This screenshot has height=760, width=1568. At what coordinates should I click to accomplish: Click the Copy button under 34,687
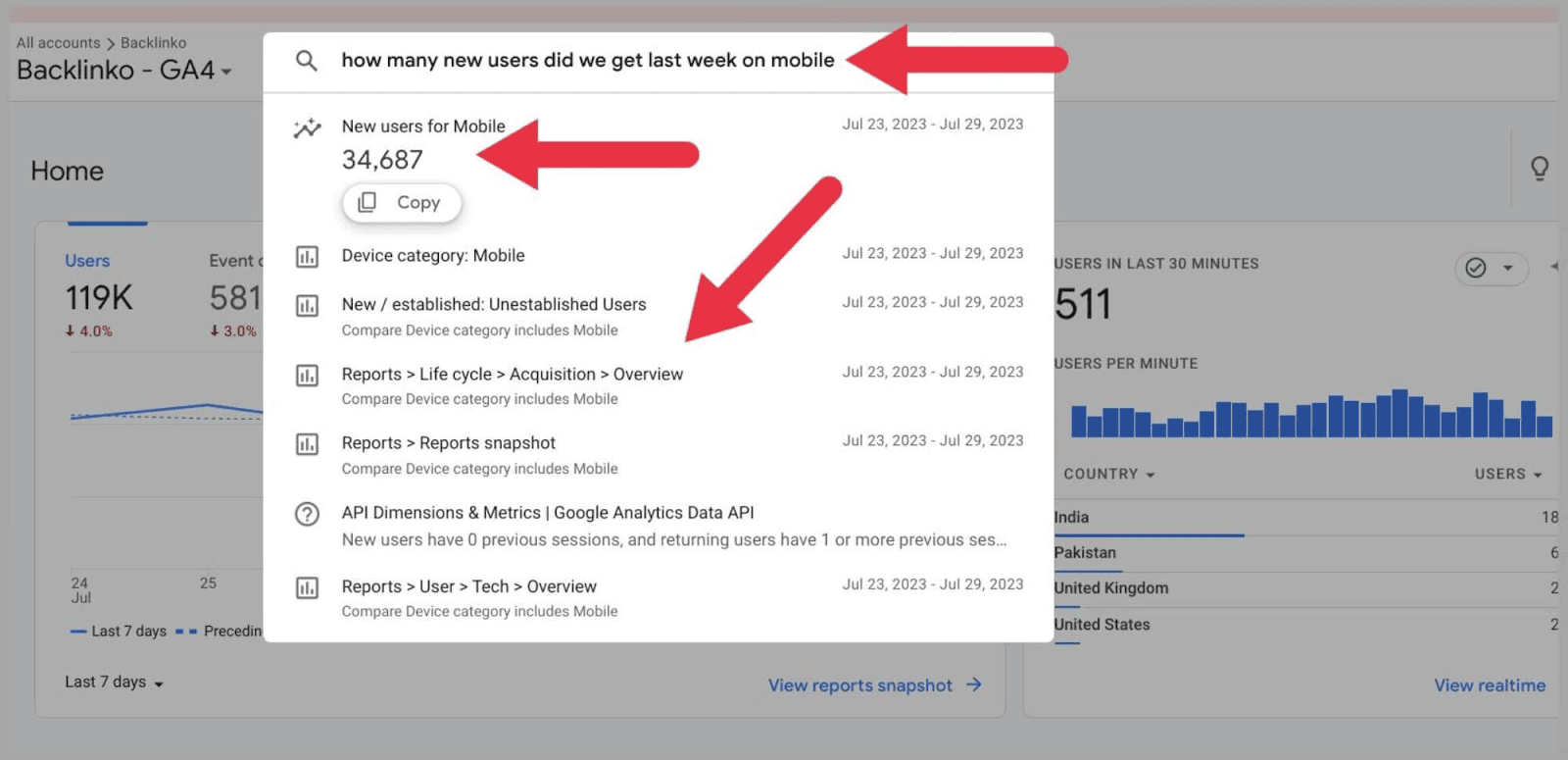coord(402,203)
